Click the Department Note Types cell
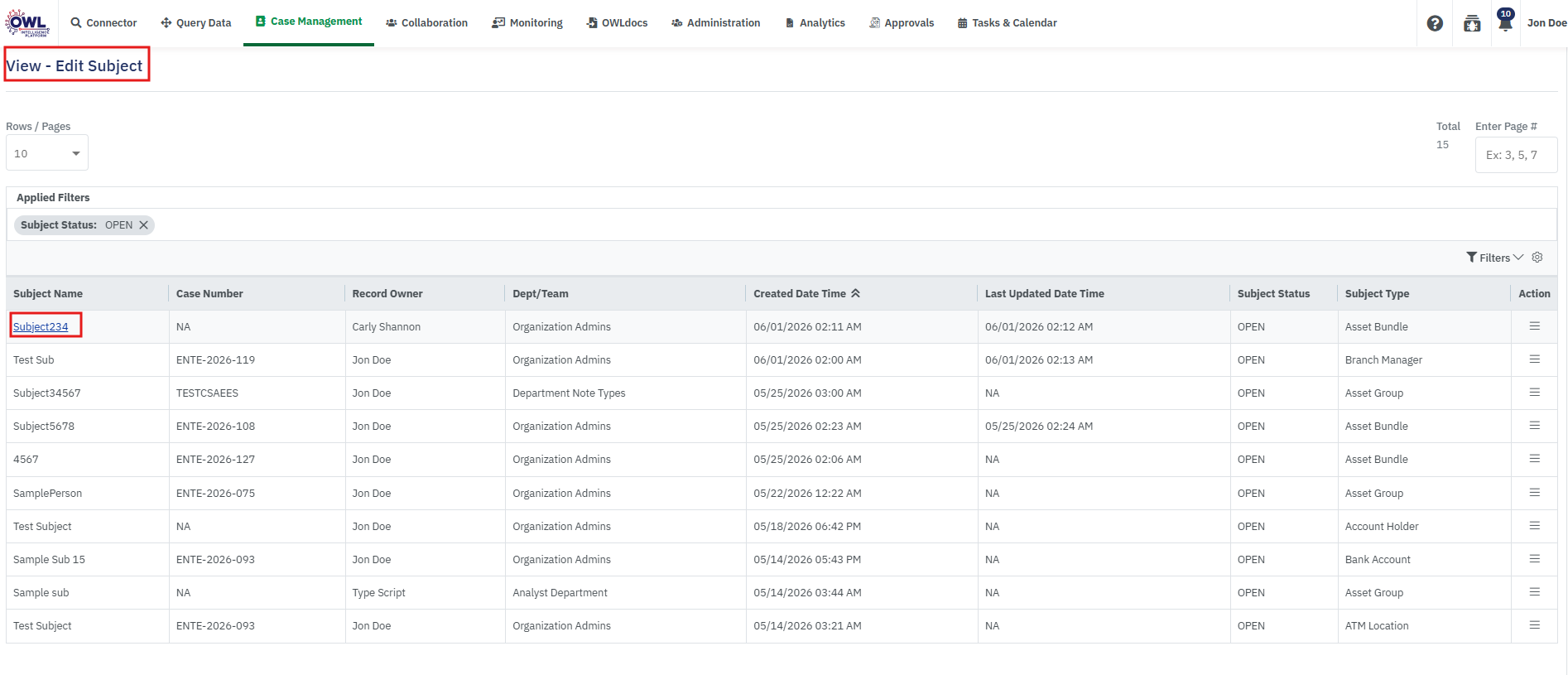 pos(569,393)
